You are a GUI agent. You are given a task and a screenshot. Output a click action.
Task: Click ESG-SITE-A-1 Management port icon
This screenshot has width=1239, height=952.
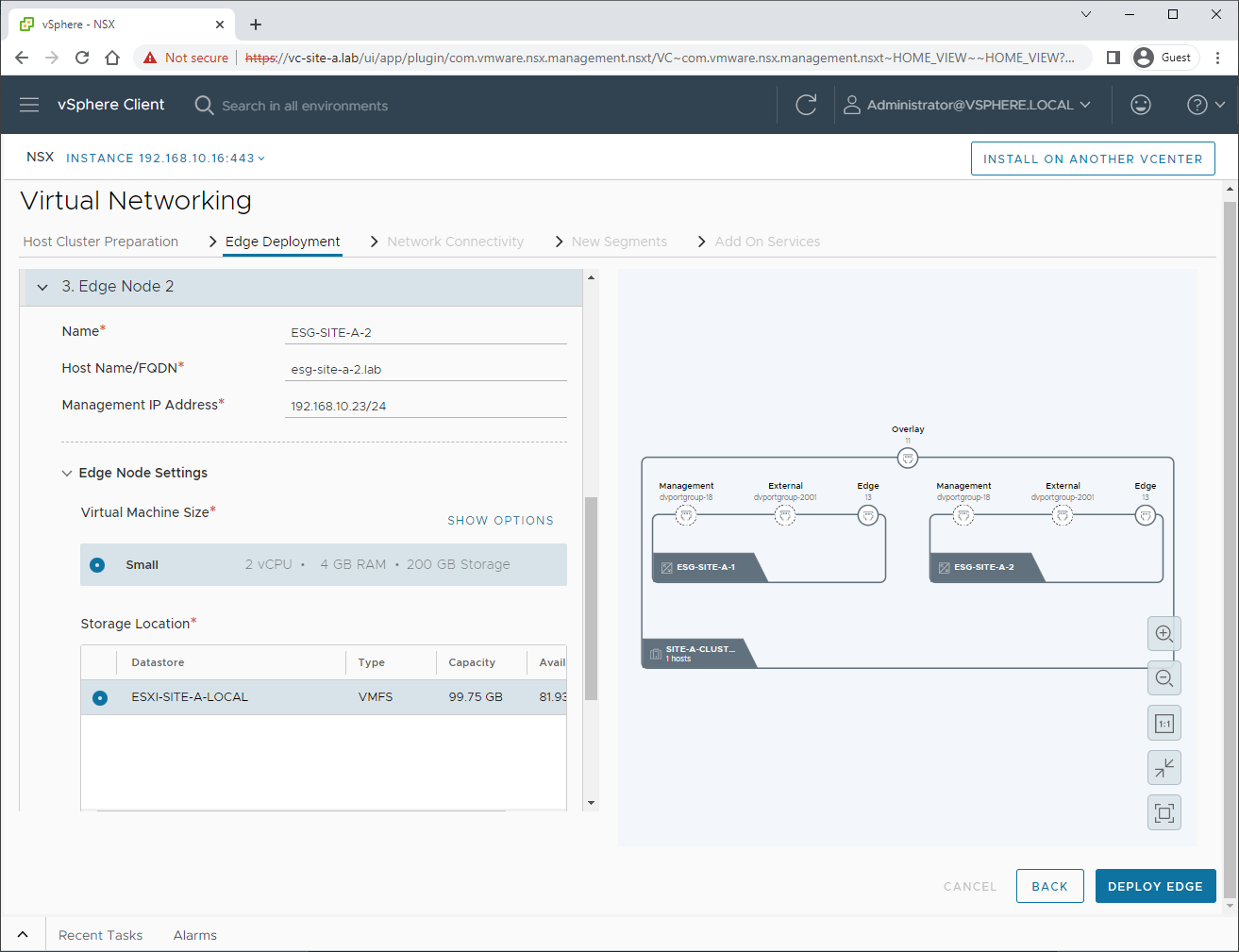[687, 515]
